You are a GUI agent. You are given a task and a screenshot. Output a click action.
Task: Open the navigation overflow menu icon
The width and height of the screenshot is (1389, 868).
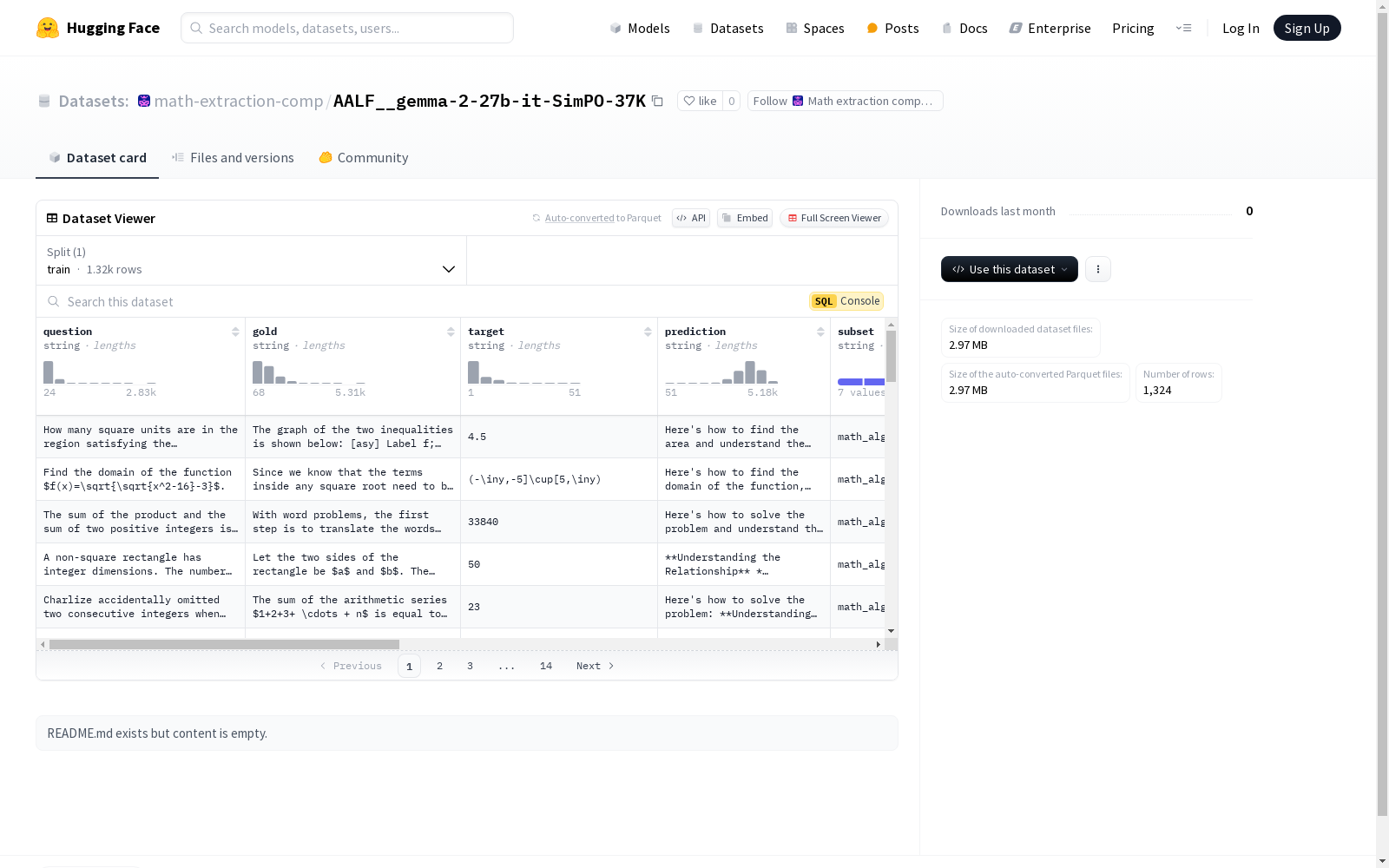click(1183, 28)
